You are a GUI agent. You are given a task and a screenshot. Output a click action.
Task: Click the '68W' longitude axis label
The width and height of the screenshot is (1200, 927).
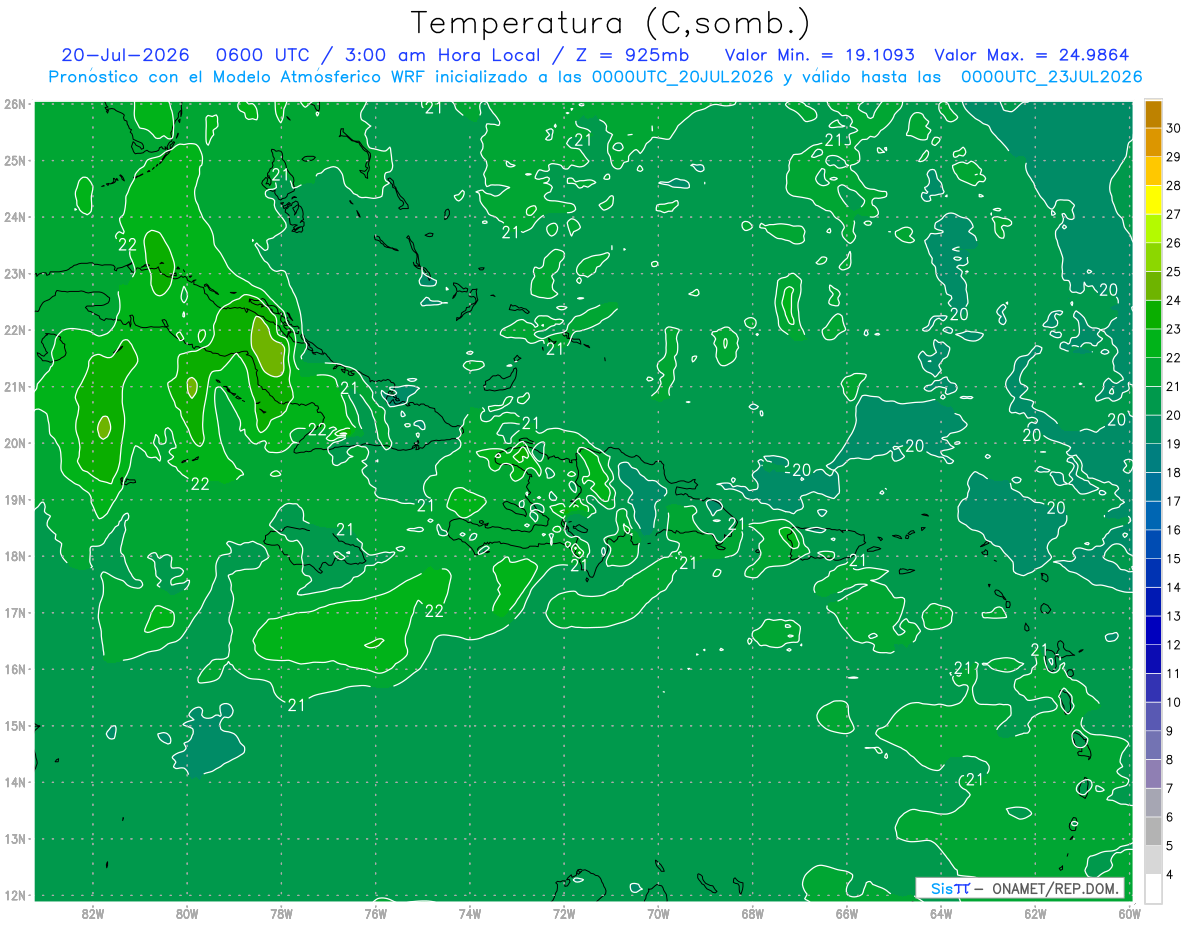tap(752, 913)
